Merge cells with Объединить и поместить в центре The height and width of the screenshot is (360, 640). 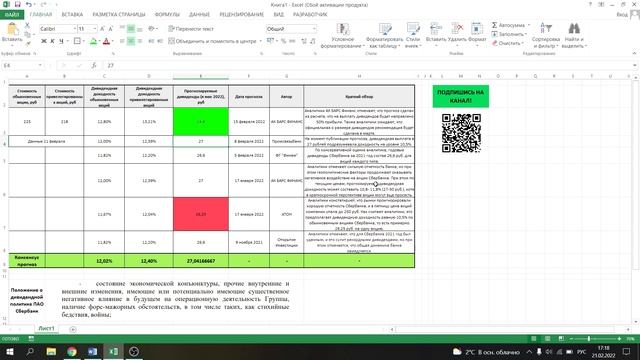point(212,41)
